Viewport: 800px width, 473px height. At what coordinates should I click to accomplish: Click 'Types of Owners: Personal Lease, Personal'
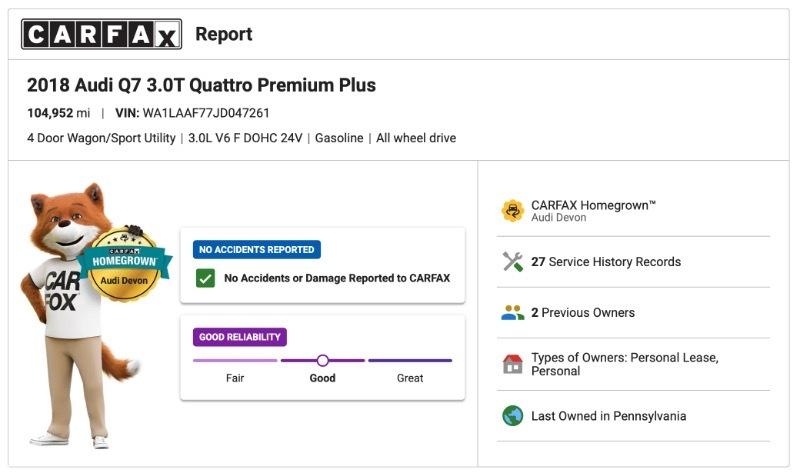click(x=625, y=364)
